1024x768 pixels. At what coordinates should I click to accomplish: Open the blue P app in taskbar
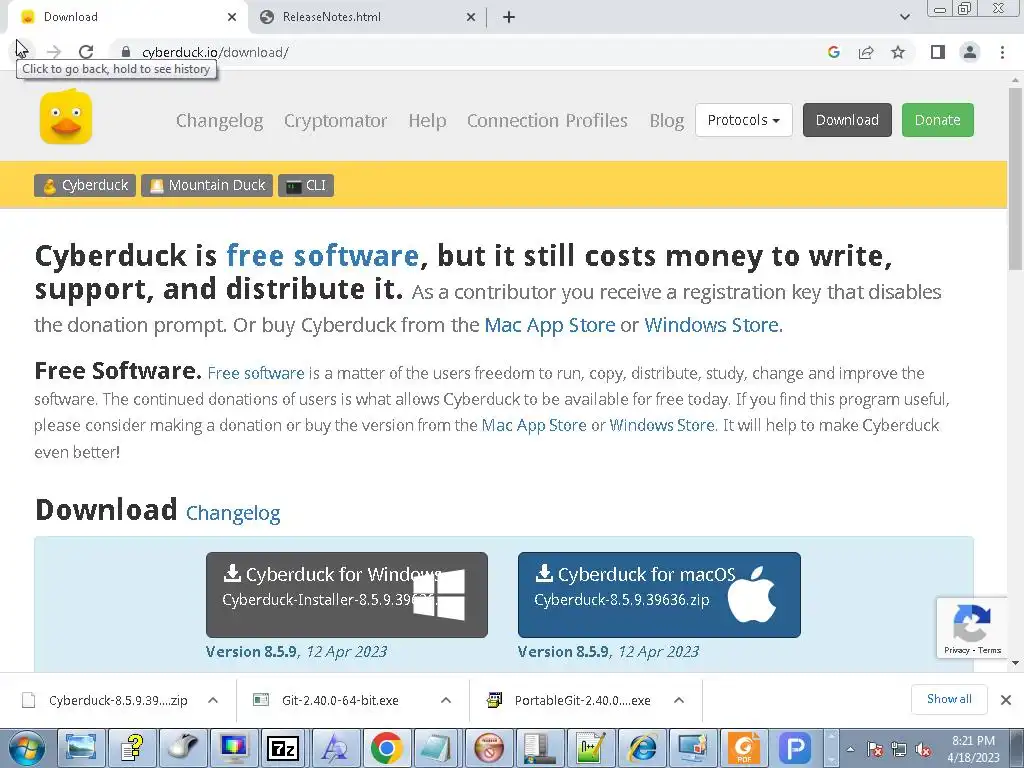pyautogui.click(x=795, y=748)
